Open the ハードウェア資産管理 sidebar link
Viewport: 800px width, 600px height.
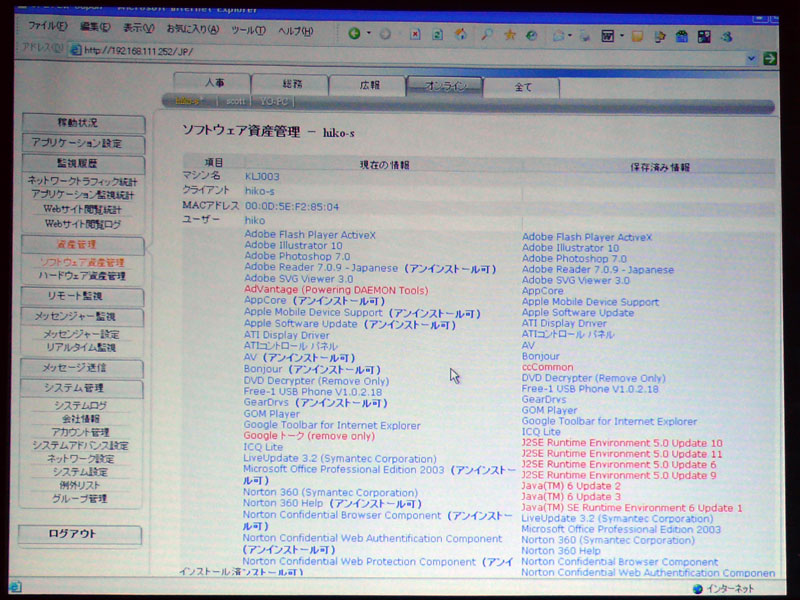coord(82,276)
